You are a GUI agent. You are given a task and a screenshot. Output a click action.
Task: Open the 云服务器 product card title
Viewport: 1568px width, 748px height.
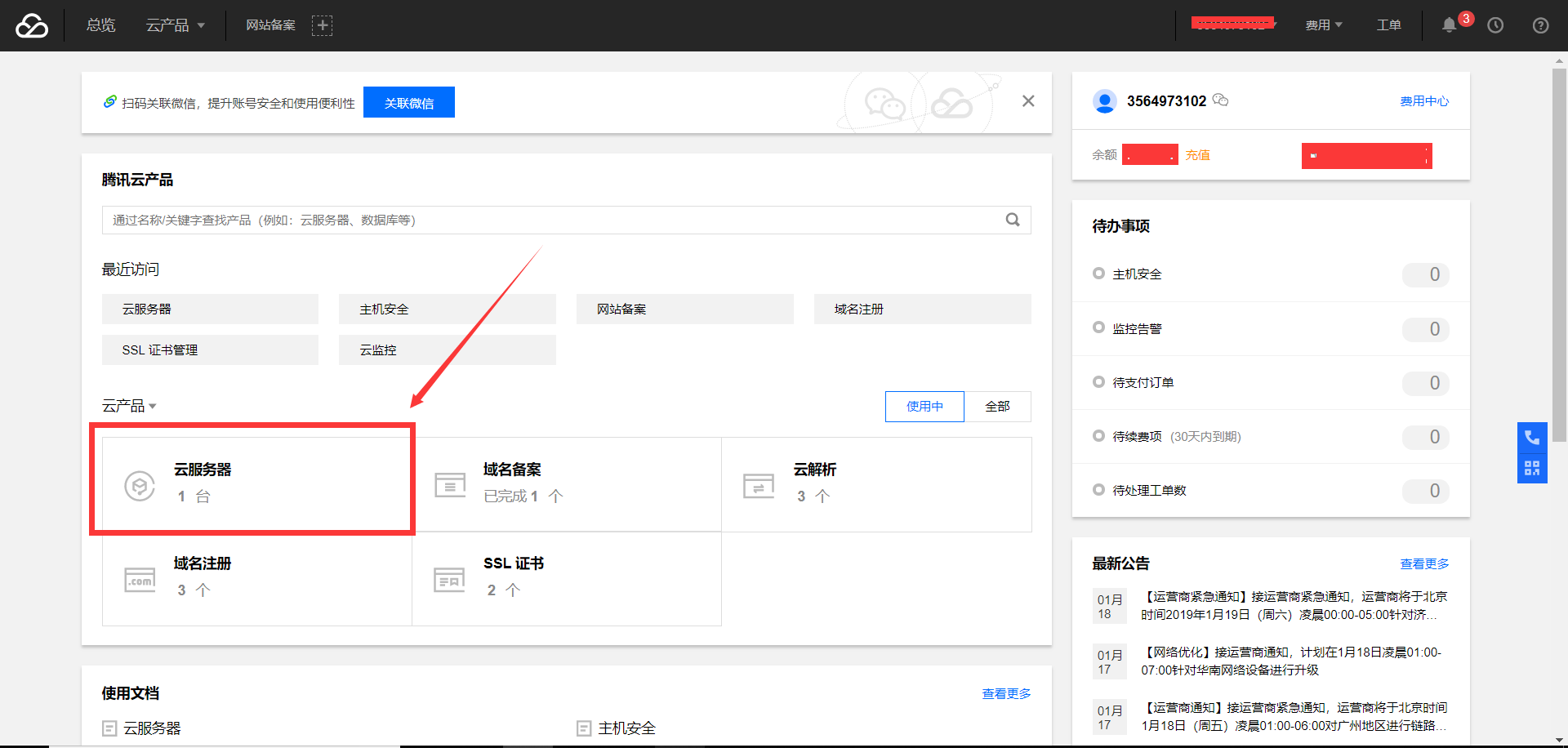pyautogui.click(x=203, y=470)
